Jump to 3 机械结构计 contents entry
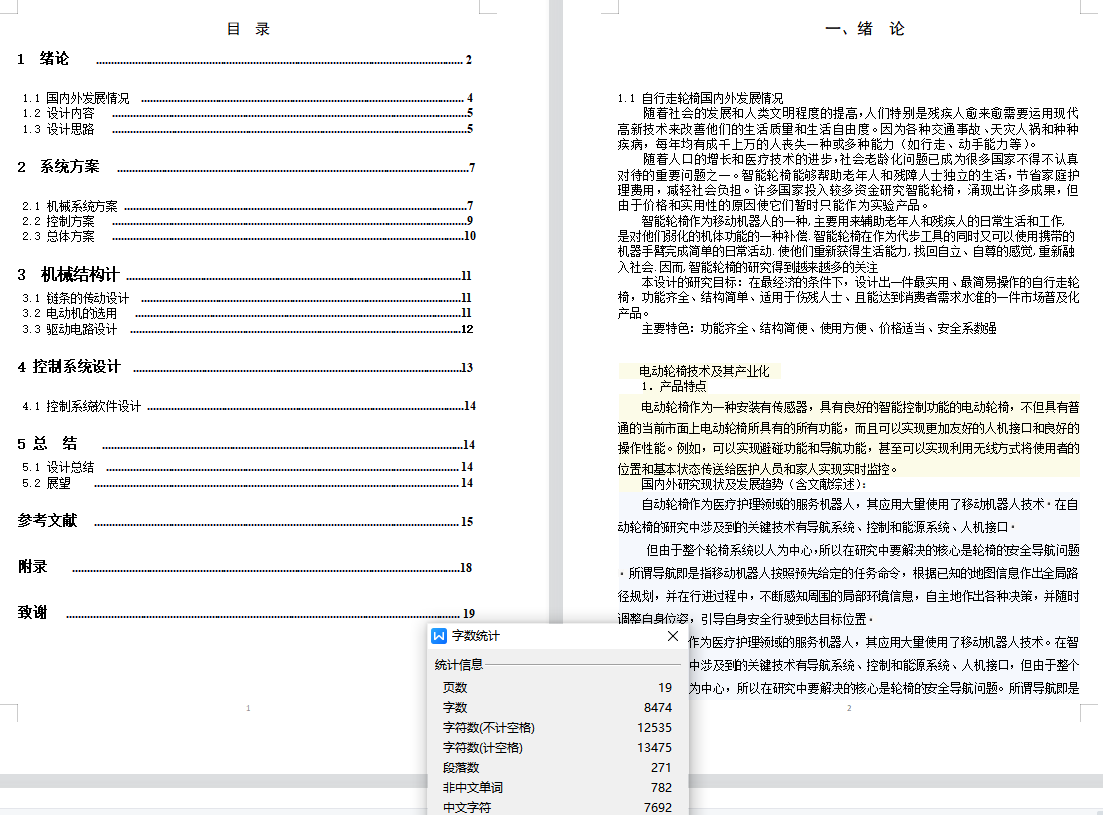Screen dimensions: 1103x815 click(69, 275)
